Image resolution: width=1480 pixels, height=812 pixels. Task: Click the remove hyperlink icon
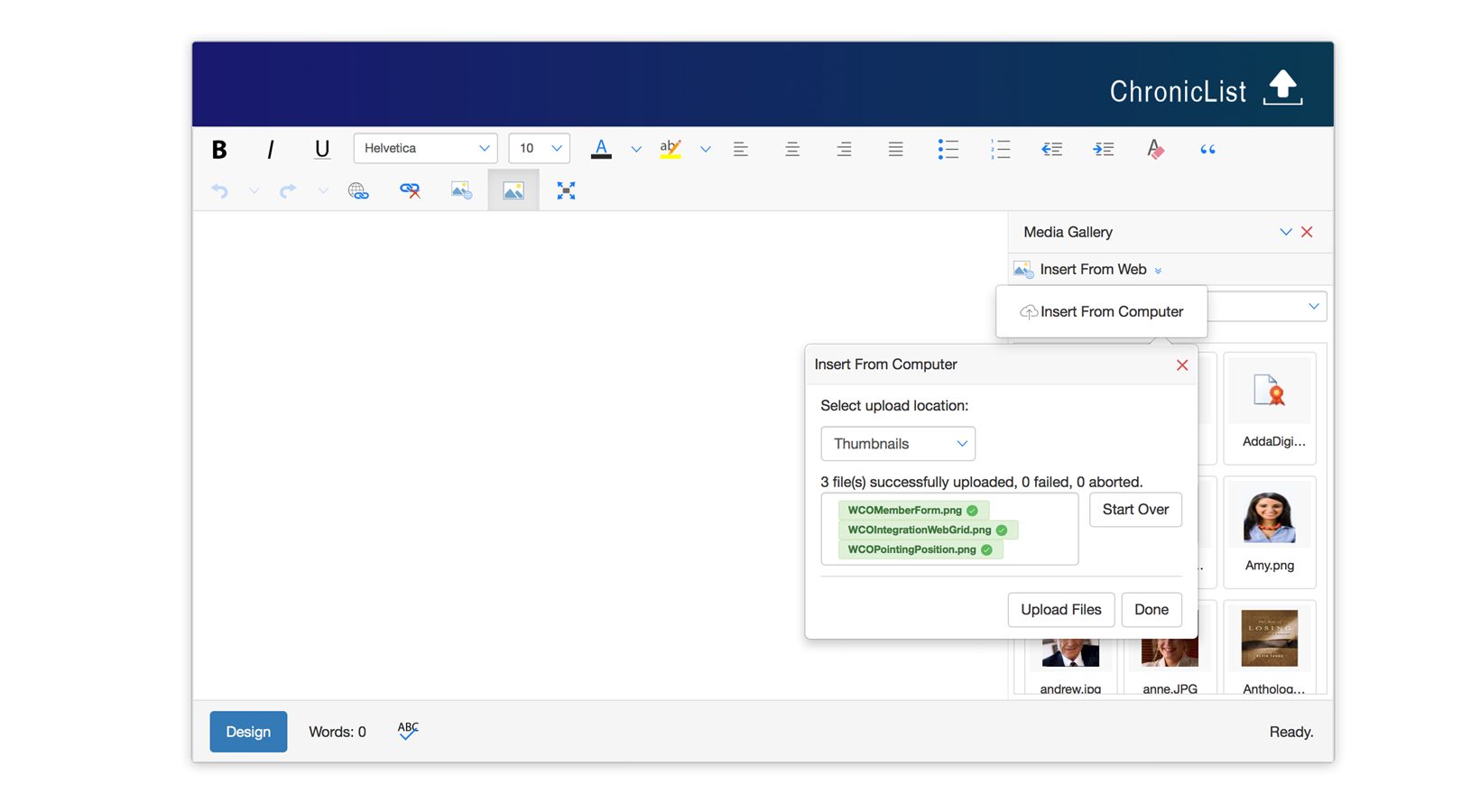point(410,190)
